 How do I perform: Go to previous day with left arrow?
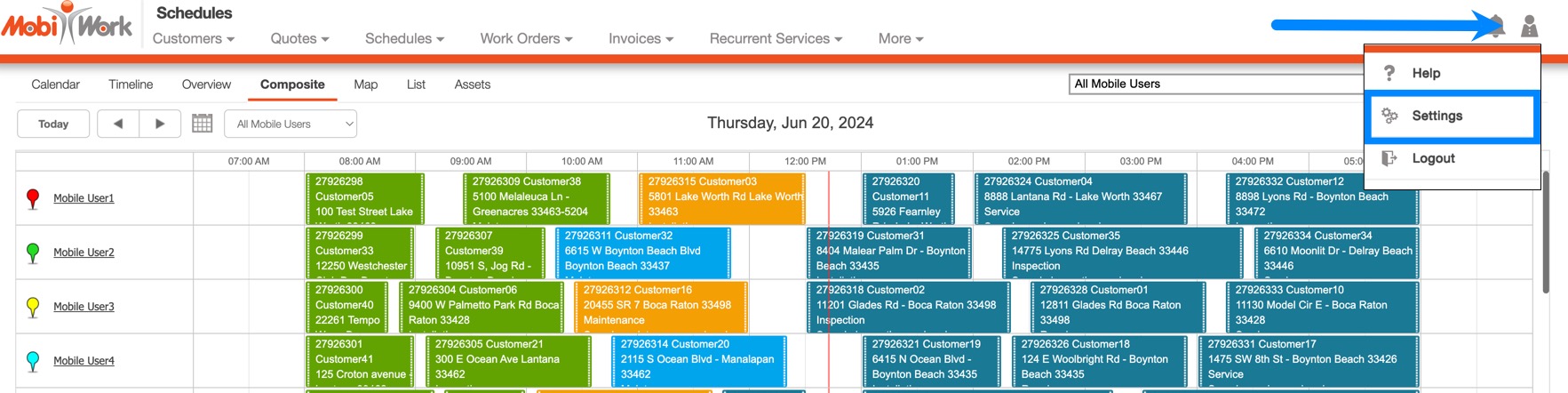(118, 124)
